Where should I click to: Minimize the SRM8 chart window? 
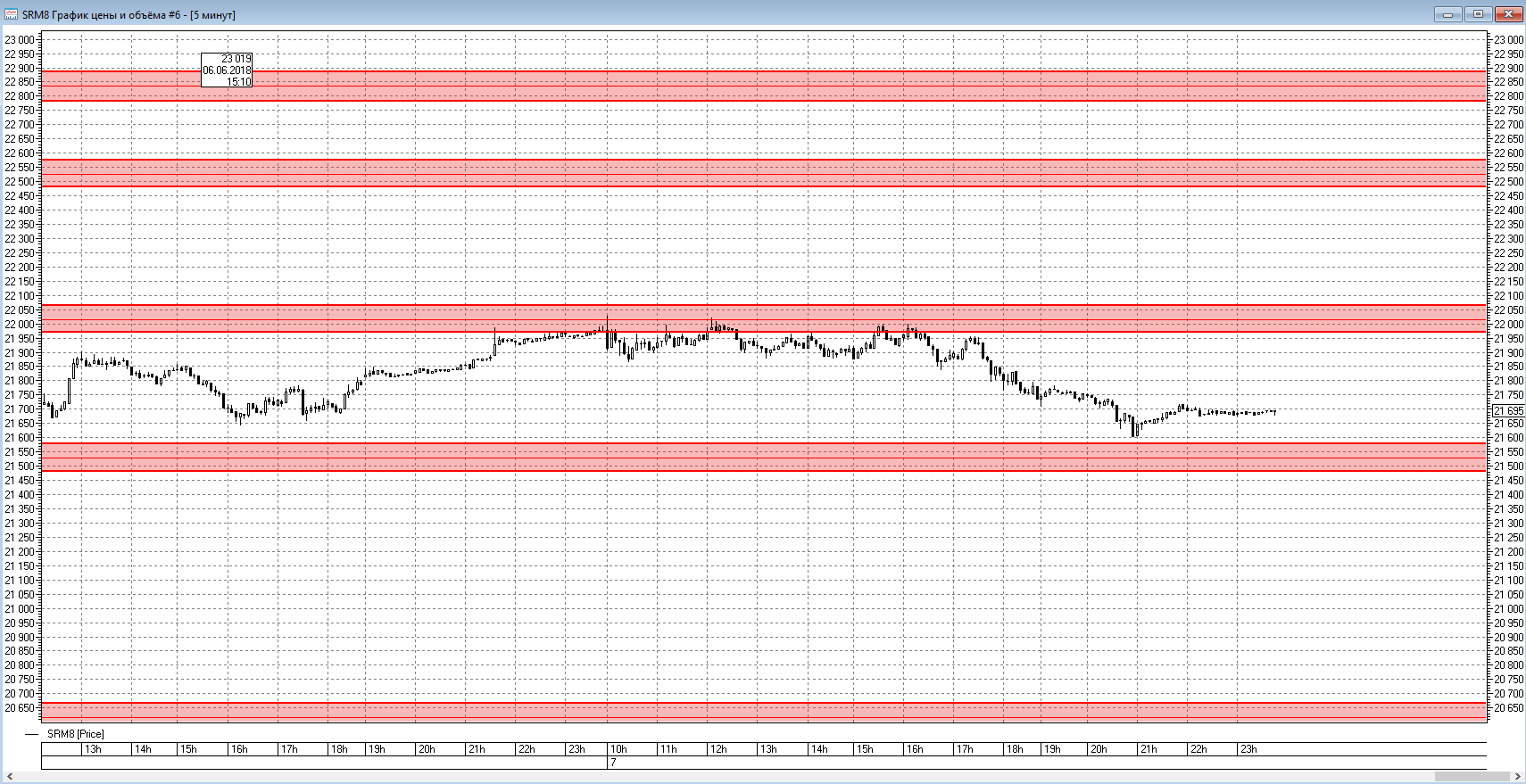tap(1447, 14)
